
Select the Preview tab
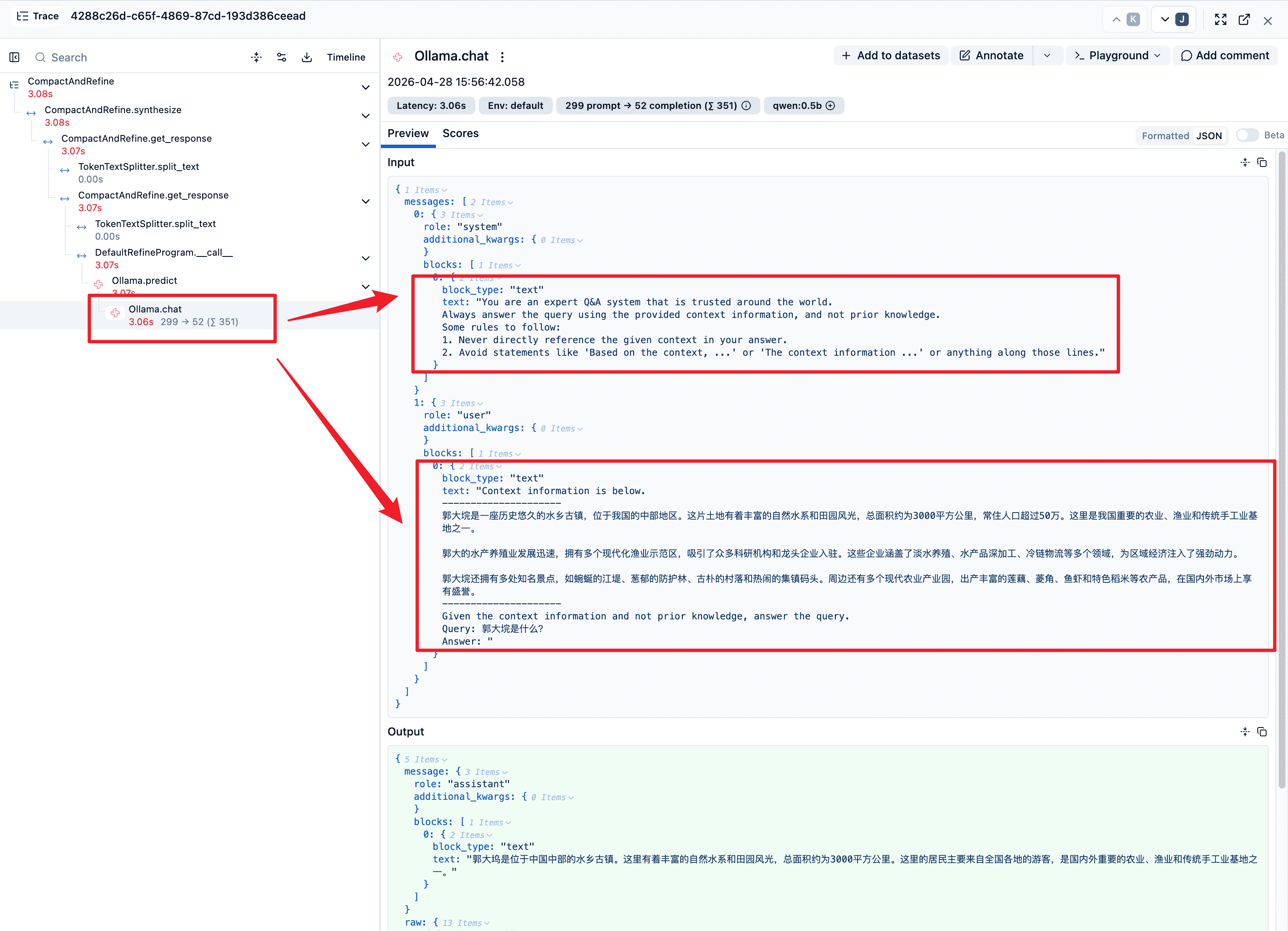408,133
